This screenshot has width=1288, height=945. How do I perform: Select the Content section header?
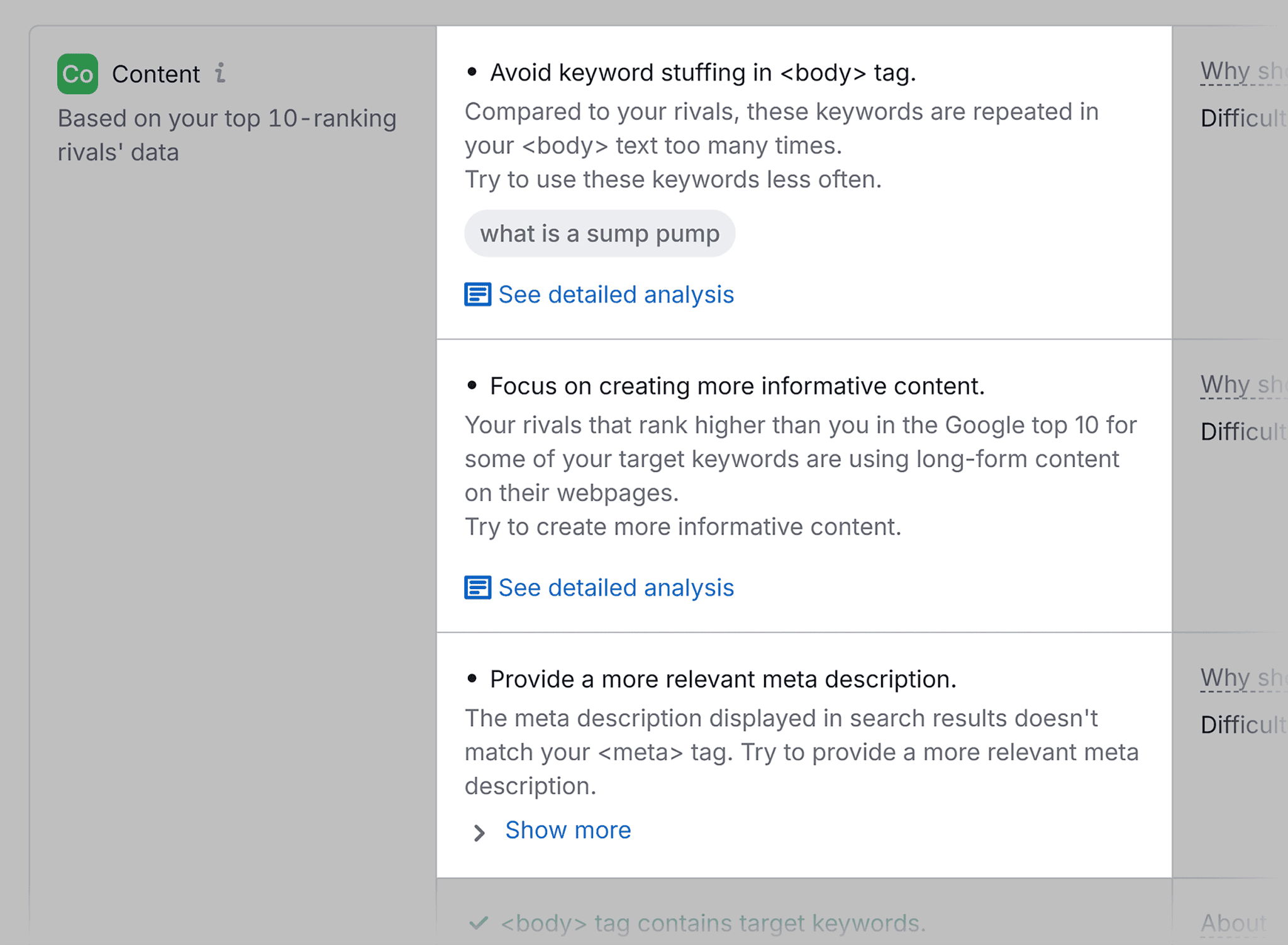pos(157,74)
